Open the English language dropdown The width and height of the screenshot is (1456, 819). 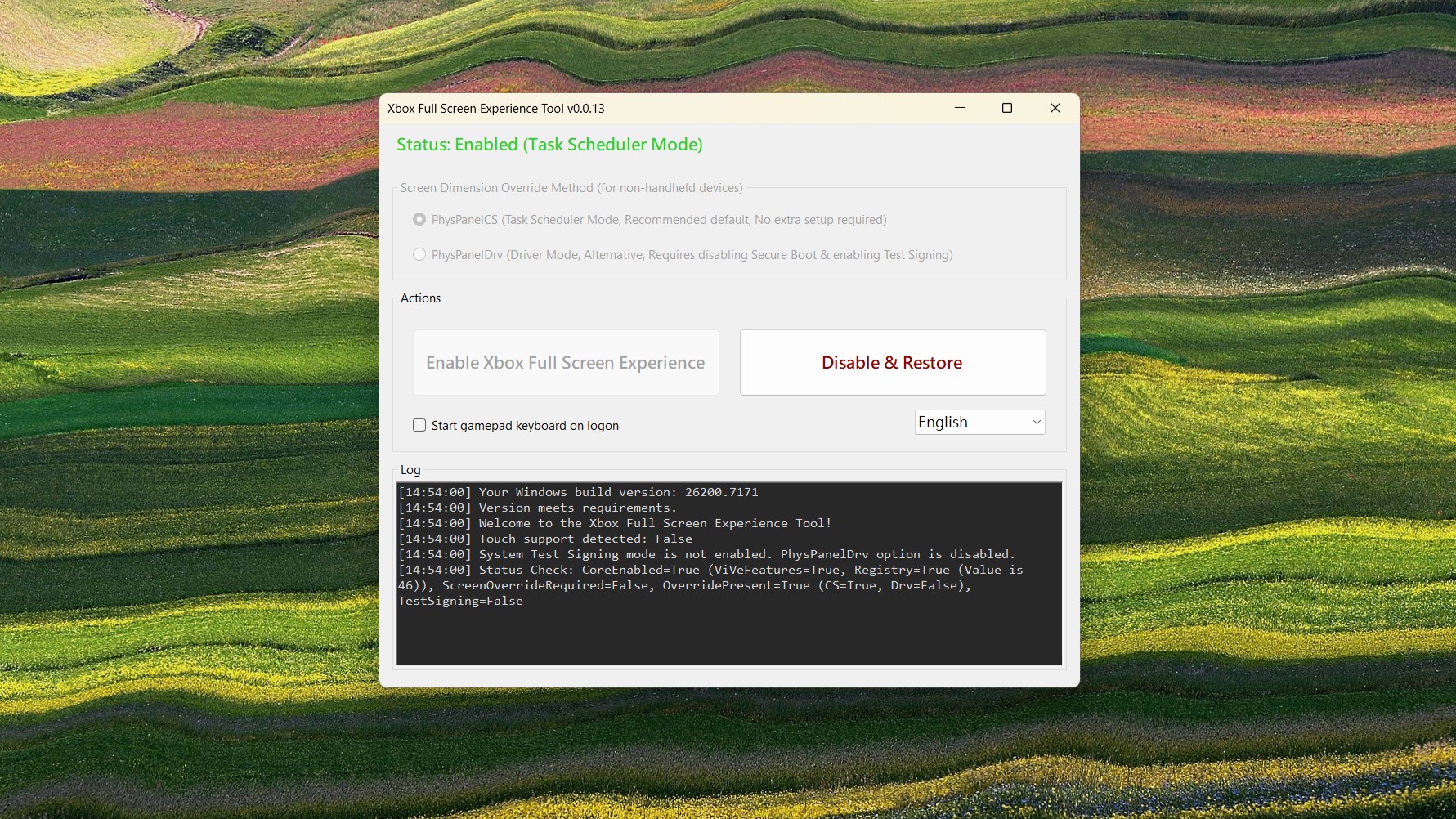979,422
